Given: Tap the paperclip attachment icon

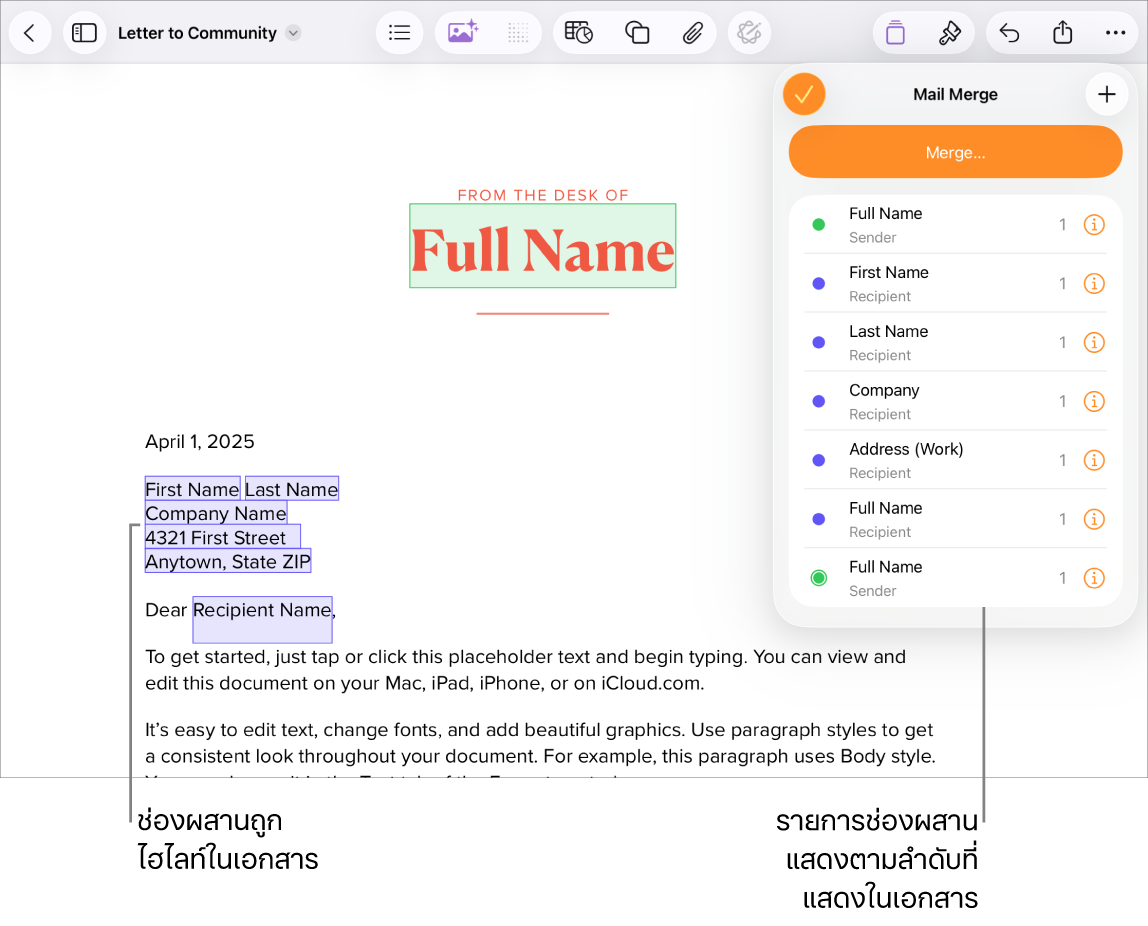Looking at the screenshot, I should [693, 33].
